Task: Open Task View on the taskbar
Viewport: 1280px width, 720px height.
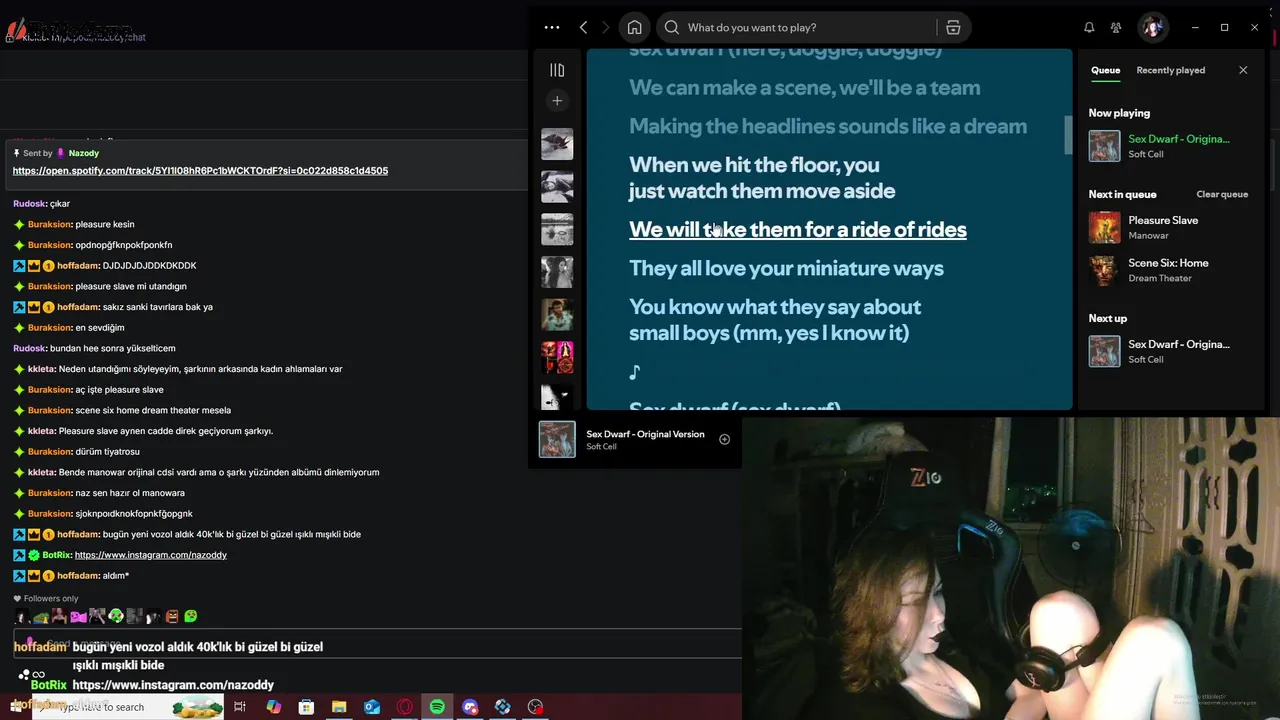Action: point(240,707)
